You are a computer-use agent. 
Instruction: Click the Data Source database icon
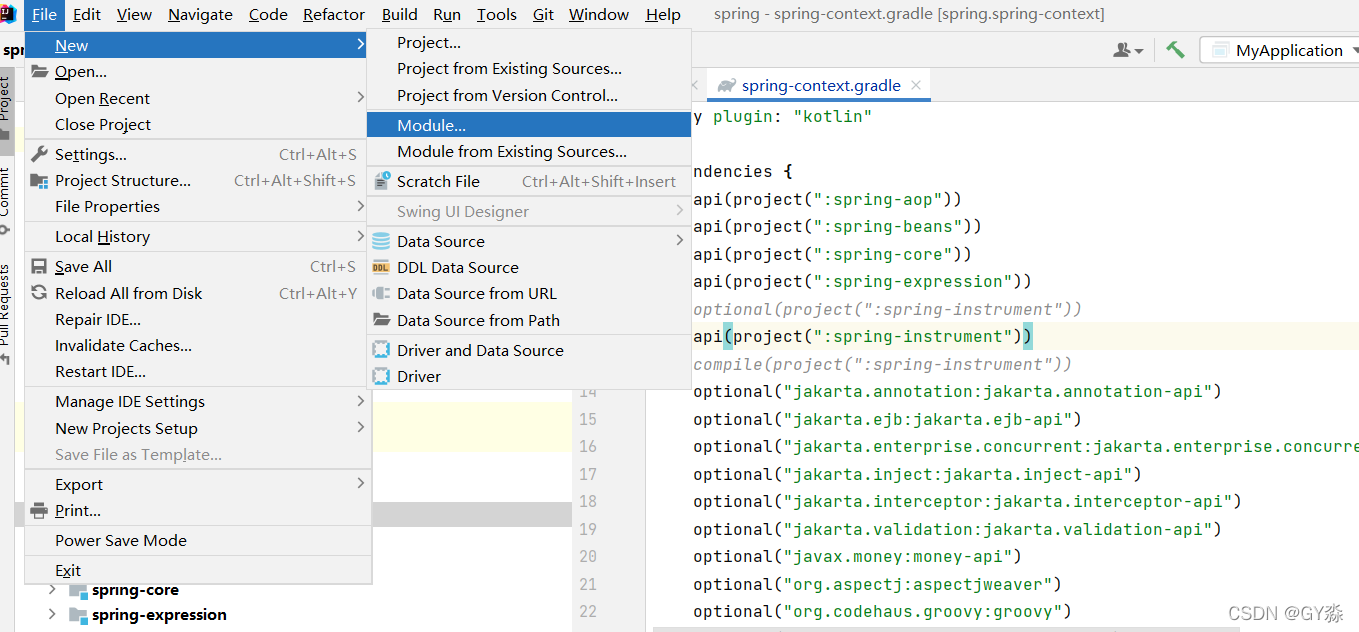coord(381,241)
